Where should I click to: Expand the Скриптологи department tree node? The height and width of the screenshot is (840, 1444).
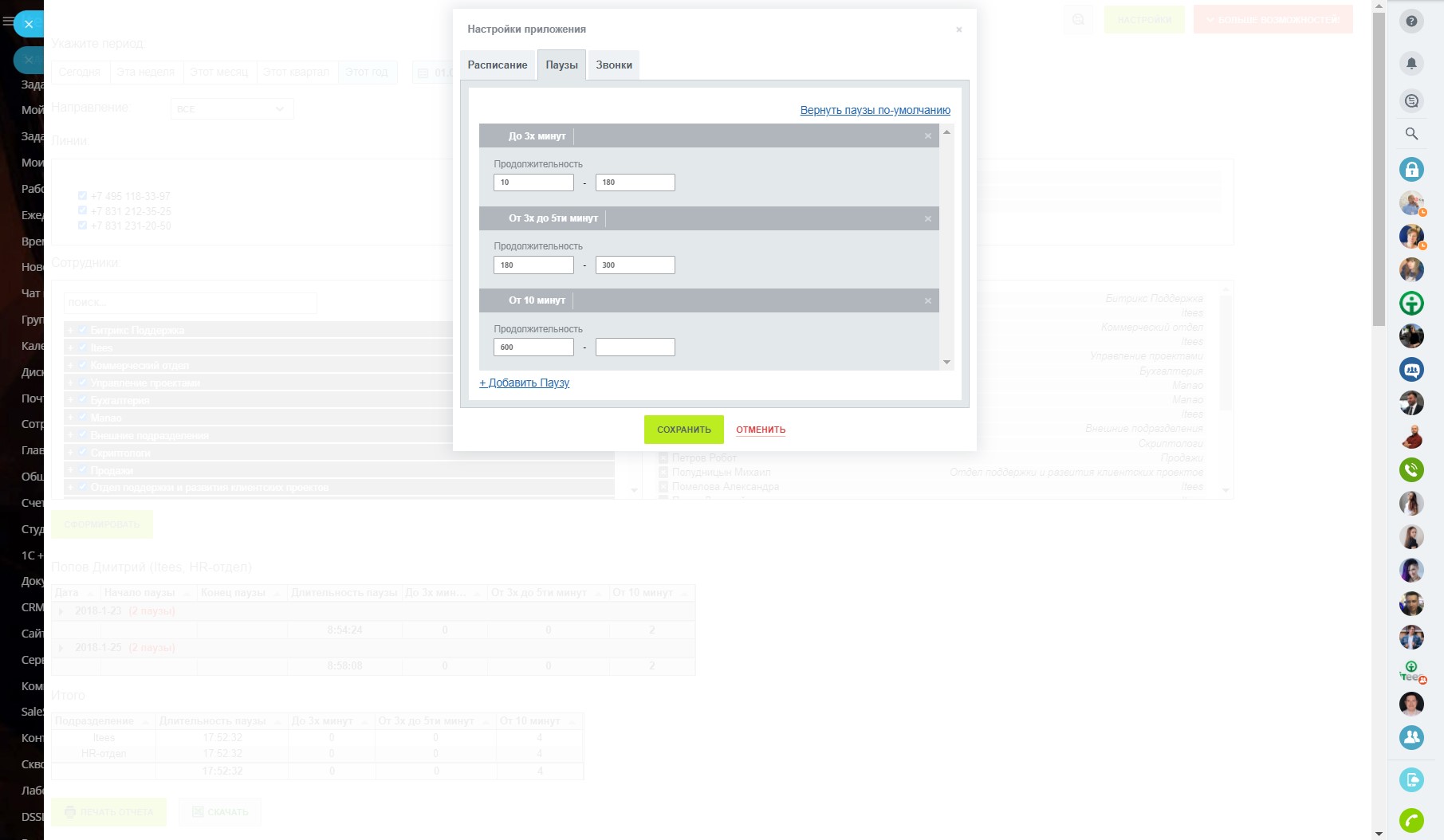pyautogui.click(x=71, y=453)
